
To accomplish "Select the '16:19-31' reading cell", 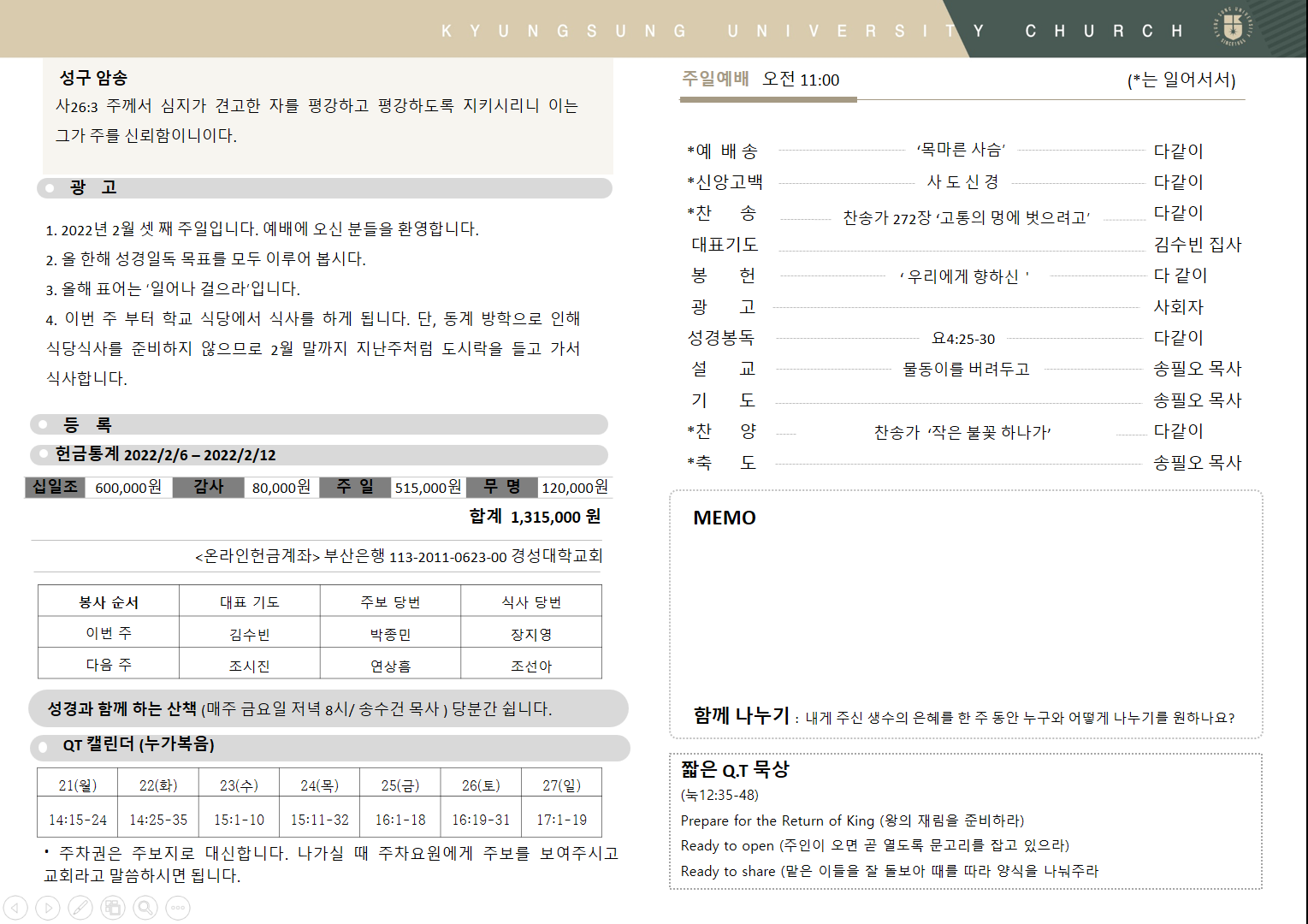I will [481, 819].
